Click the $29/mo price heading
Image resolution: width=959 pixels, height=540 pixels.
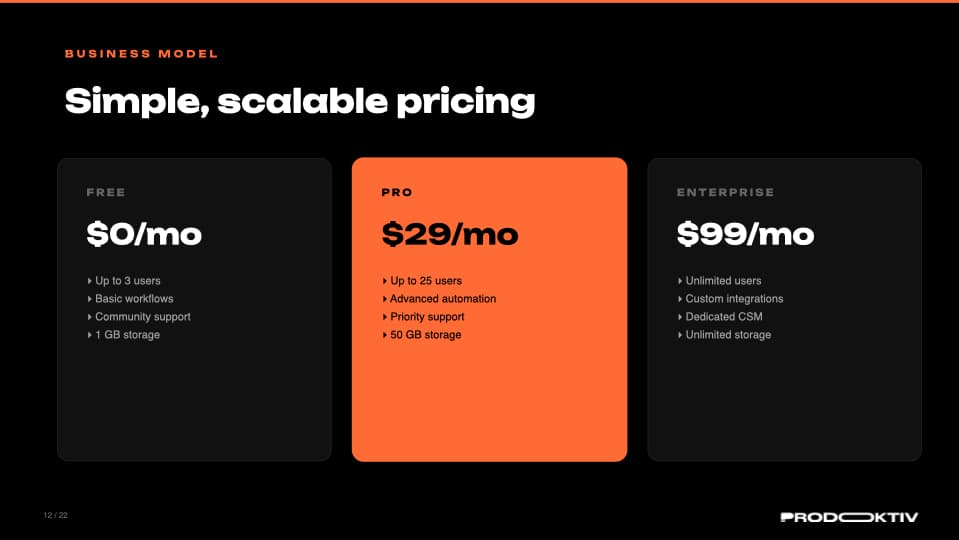pyautogui.click(x=450, y=234)
